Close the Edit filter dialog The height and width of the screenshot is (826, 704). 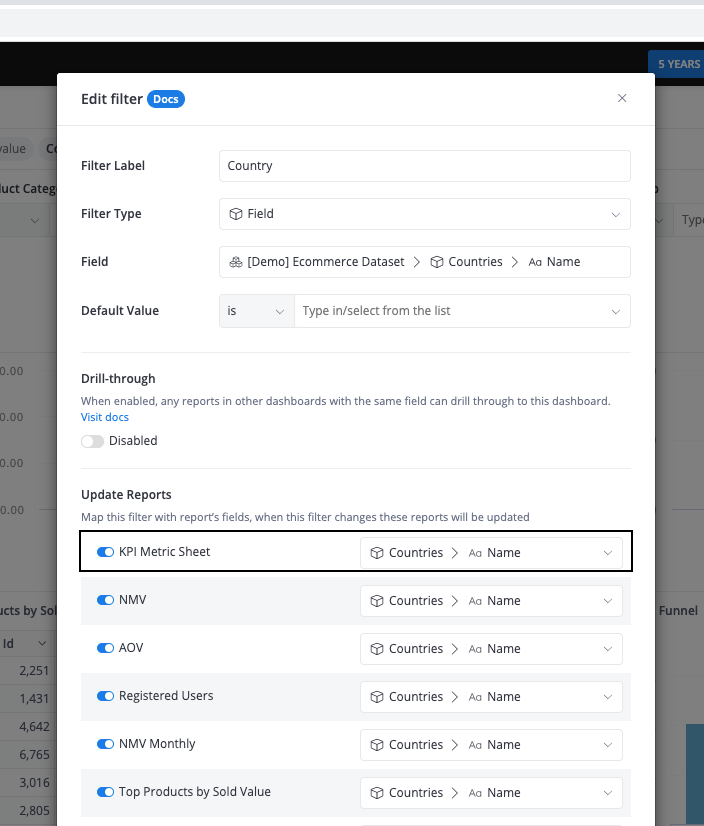(622, 98)
